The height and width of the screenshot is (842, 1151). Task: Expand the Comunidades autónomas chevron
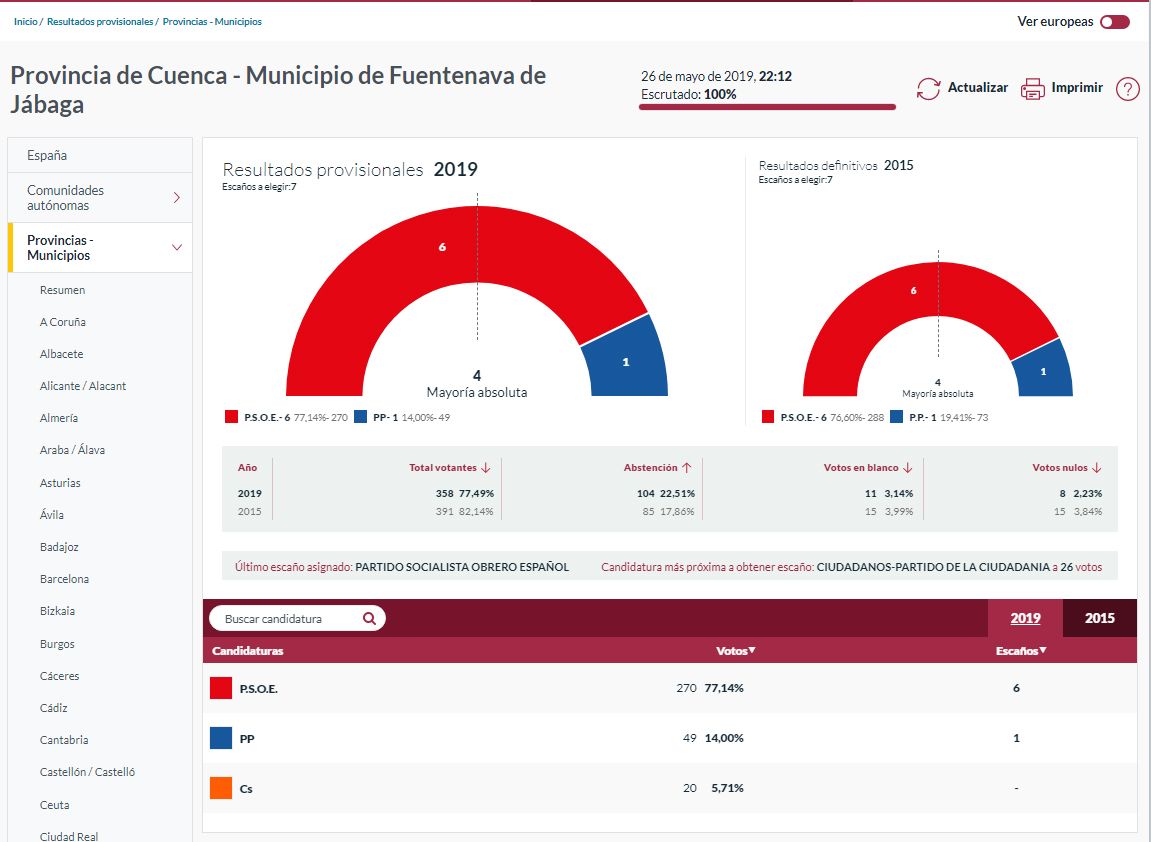tap(177, 198)
